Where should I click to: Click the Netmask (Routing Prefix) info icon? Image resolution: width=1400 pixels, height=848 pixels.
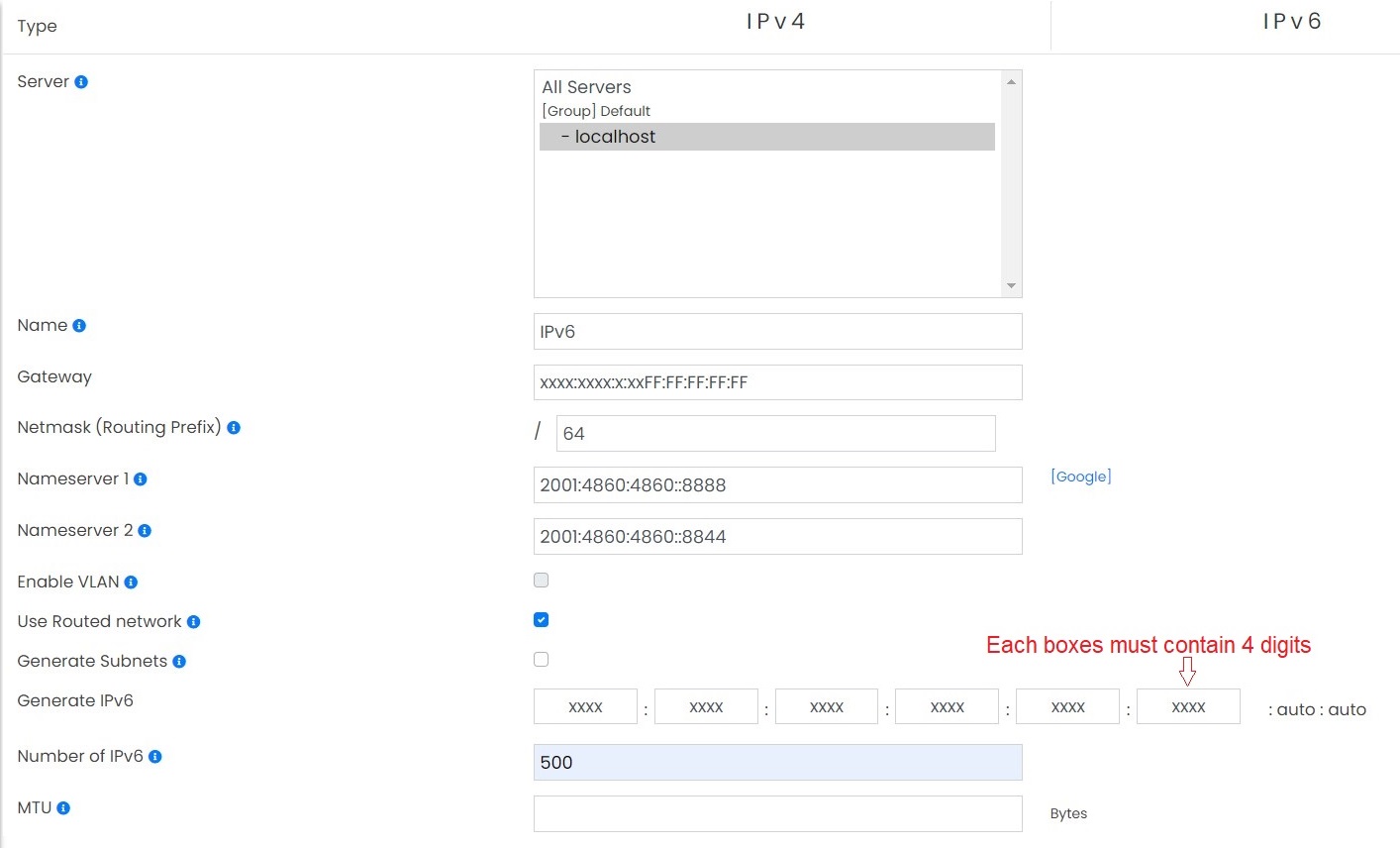233,427
